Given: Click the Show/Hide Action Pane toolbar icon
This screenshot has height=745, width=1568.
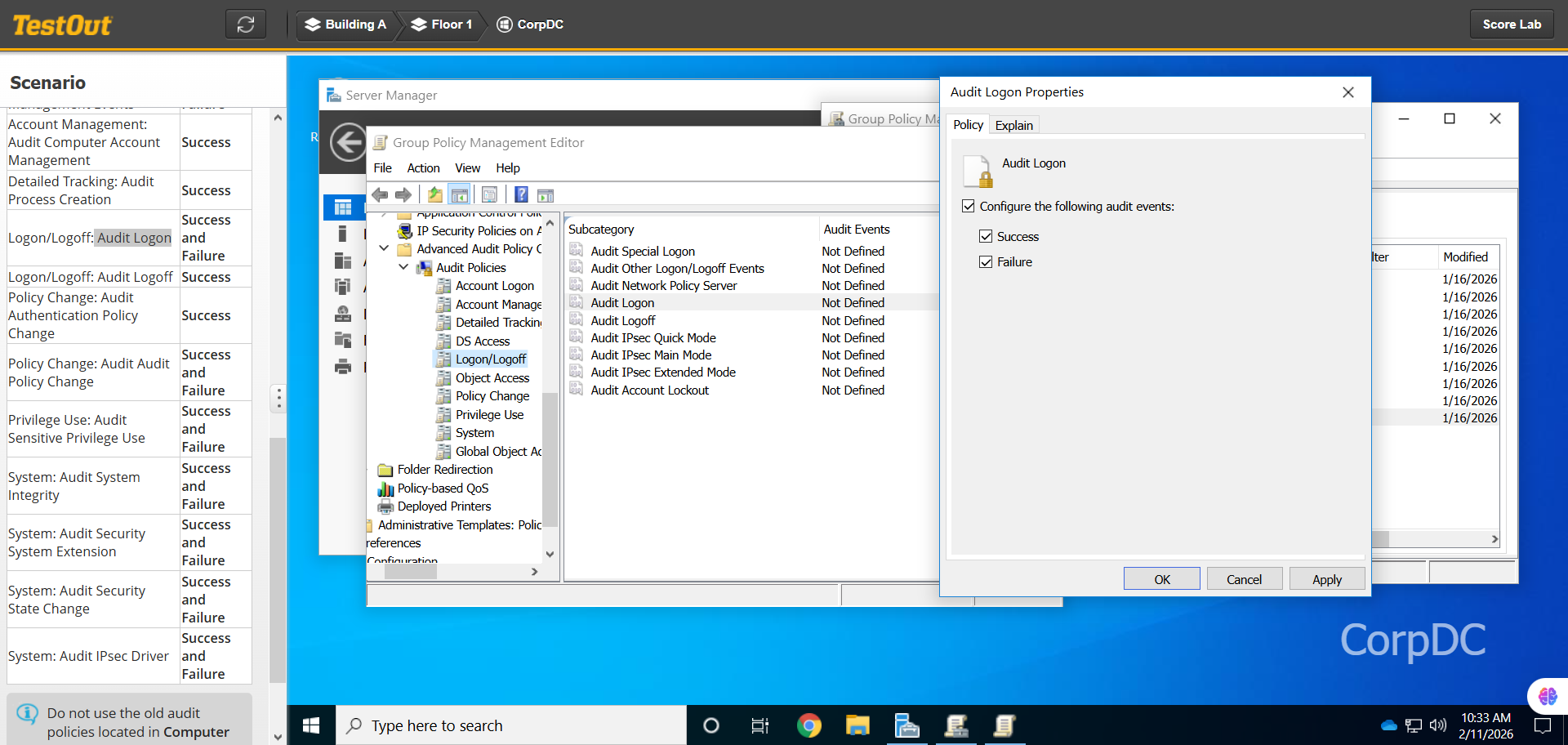Looking at the screenshot, I should point(546,195).
